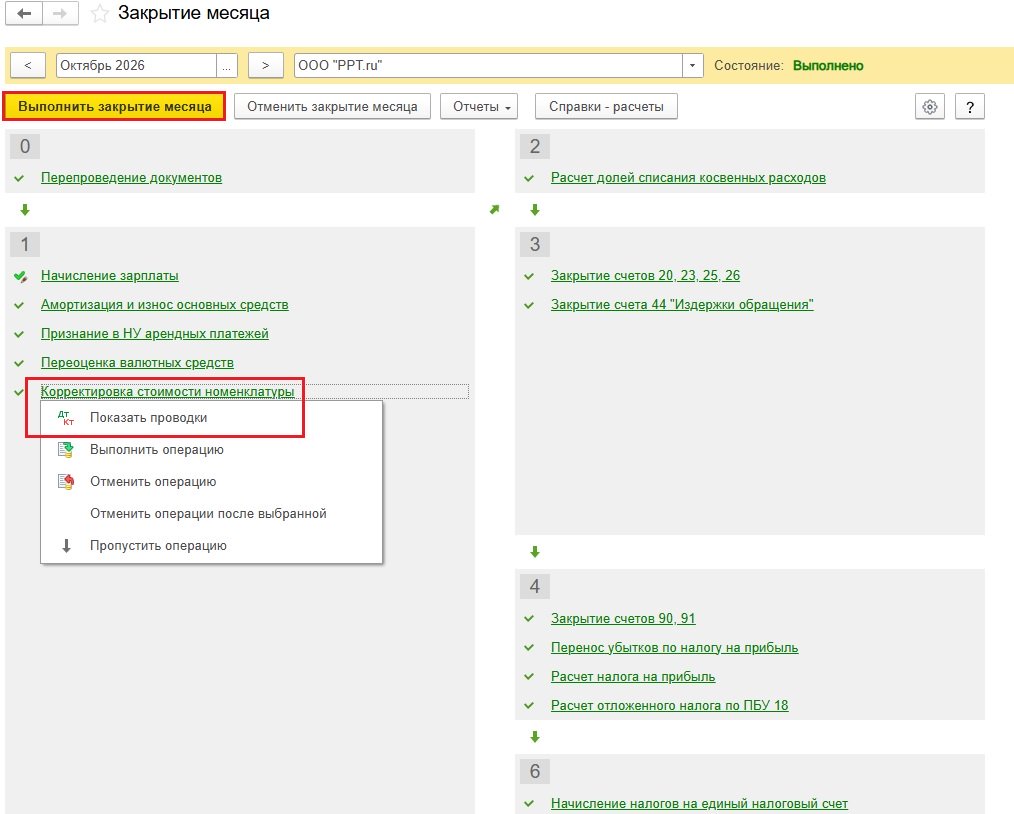Screen dimensions: 1014x814
Task: Go forward with the right arrow navigation button
Action: pos(61,14)
